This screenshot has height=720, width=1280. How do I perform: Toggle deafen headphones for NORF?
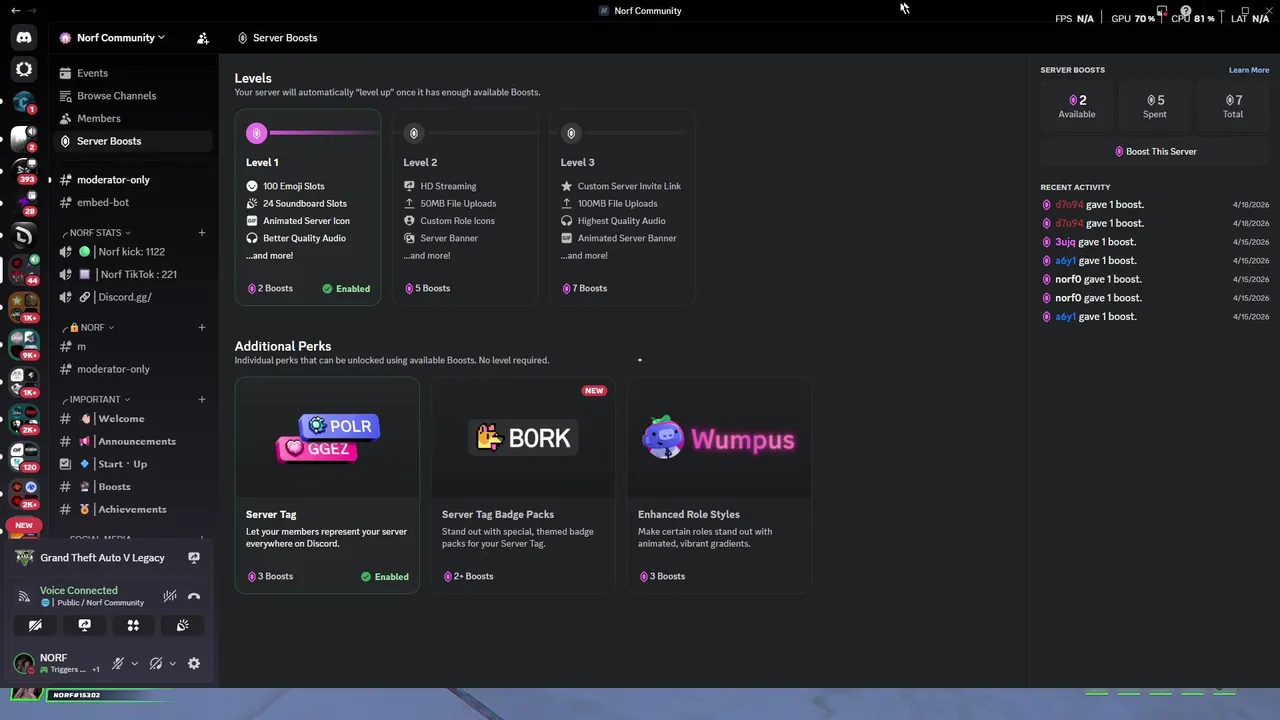click(x=156, y=663)
